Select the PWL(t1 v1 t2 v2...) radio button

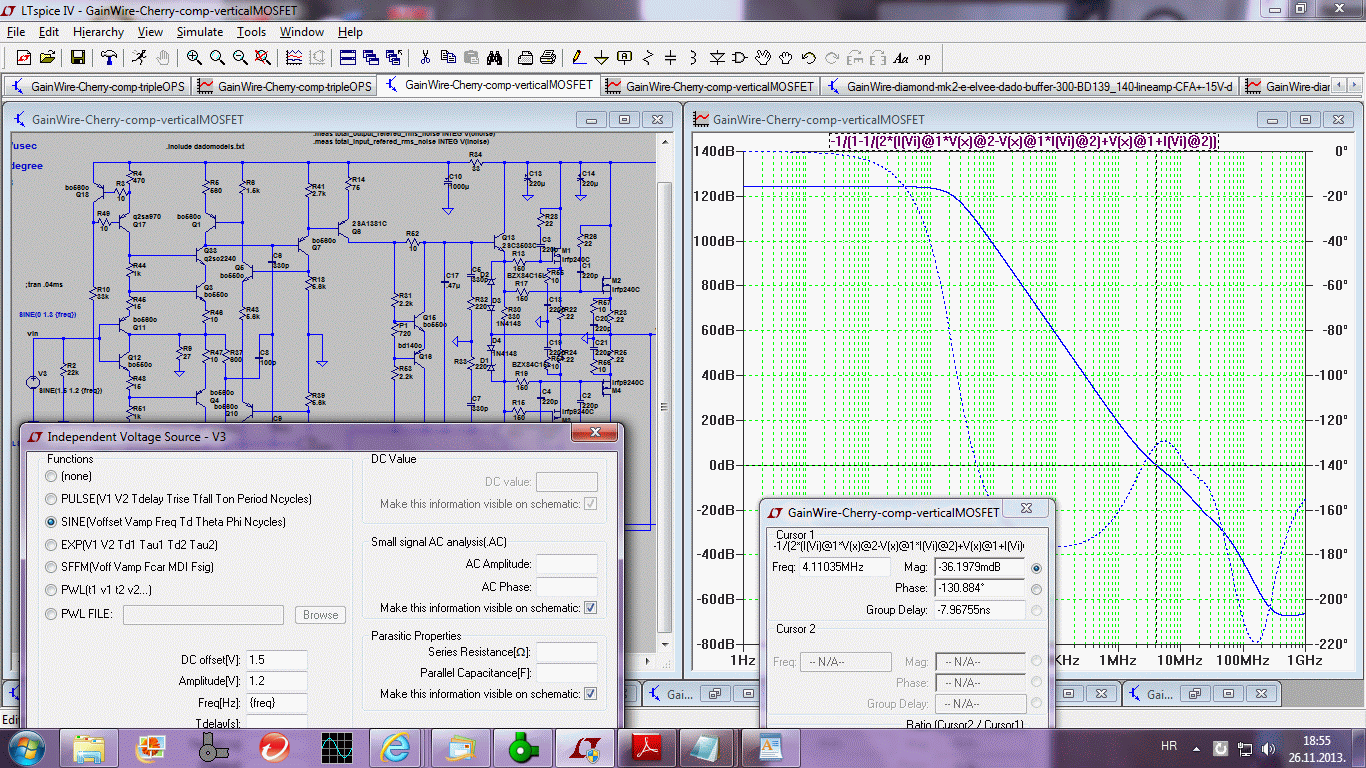click(x=51, y=590)
